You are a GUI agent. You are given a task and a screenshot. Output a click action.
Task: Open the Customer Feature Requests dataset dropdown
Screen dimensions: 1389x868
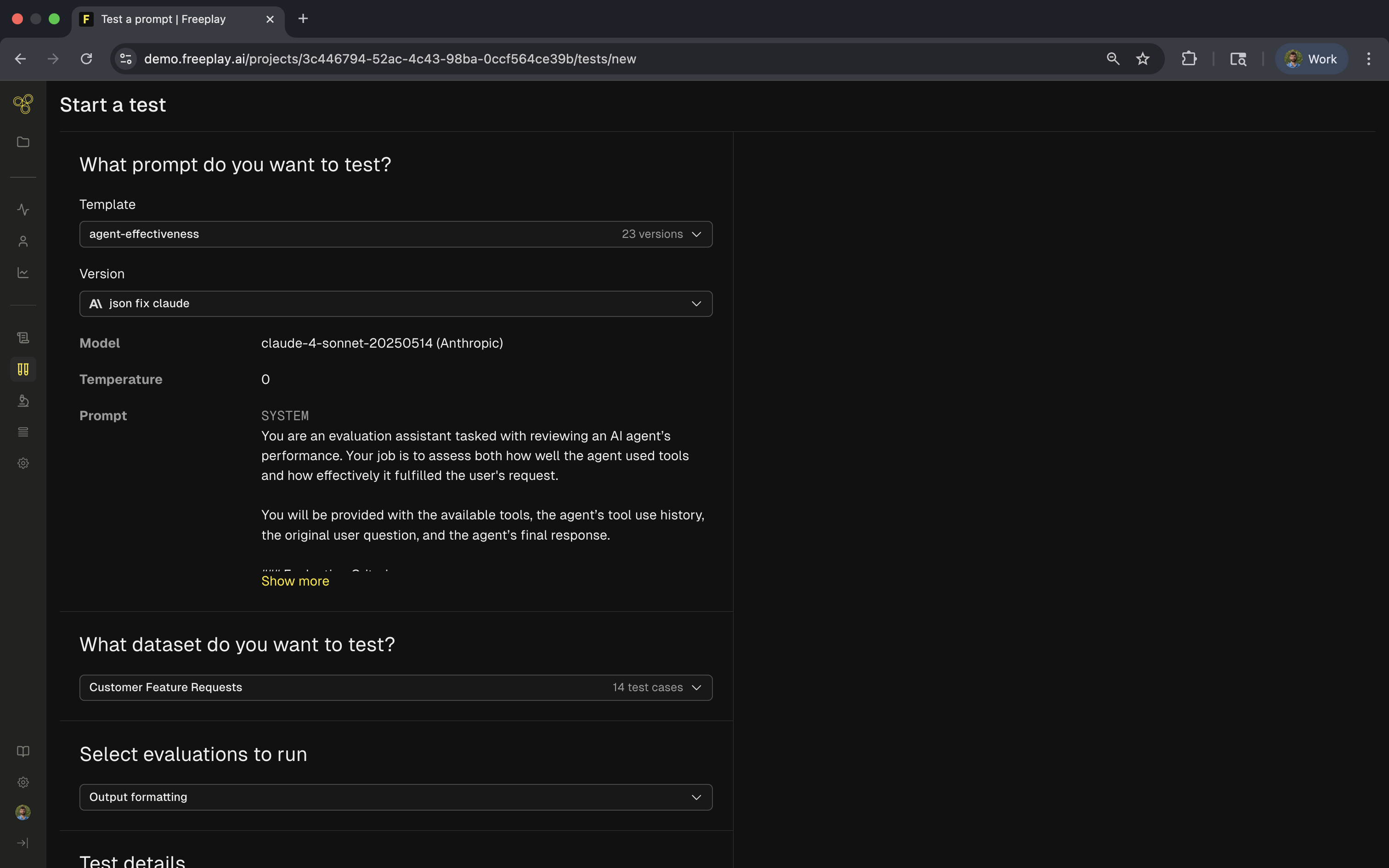396,688
